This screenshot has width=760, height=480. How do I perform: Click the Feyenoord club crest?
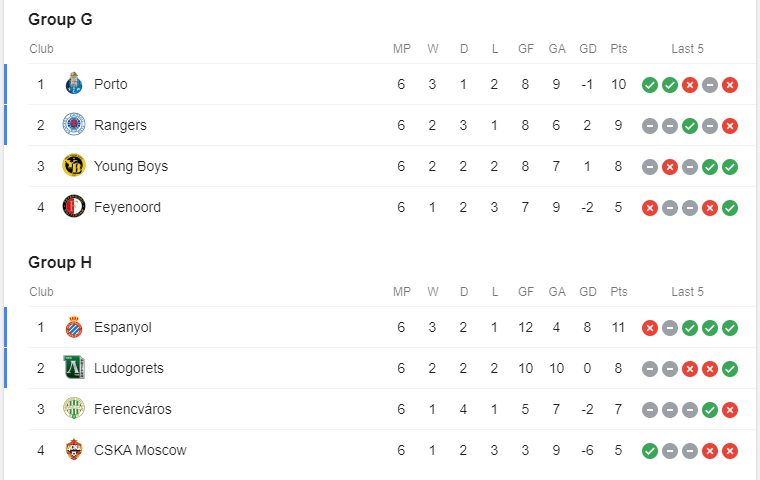pos(74,207)
